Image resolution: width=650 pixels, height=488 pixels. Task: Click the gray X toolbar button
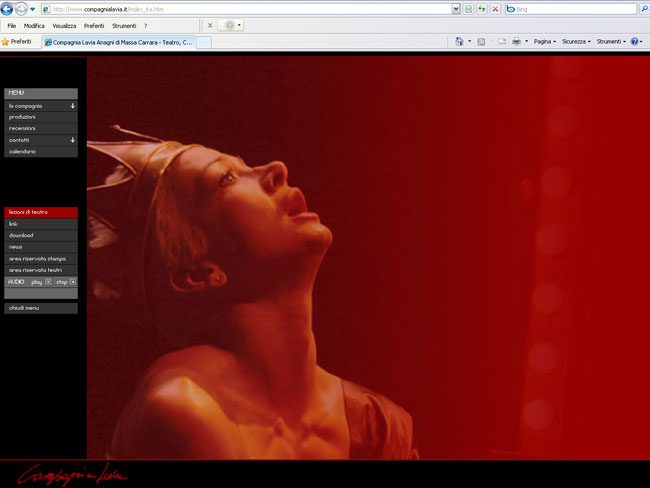pos(210,25)
